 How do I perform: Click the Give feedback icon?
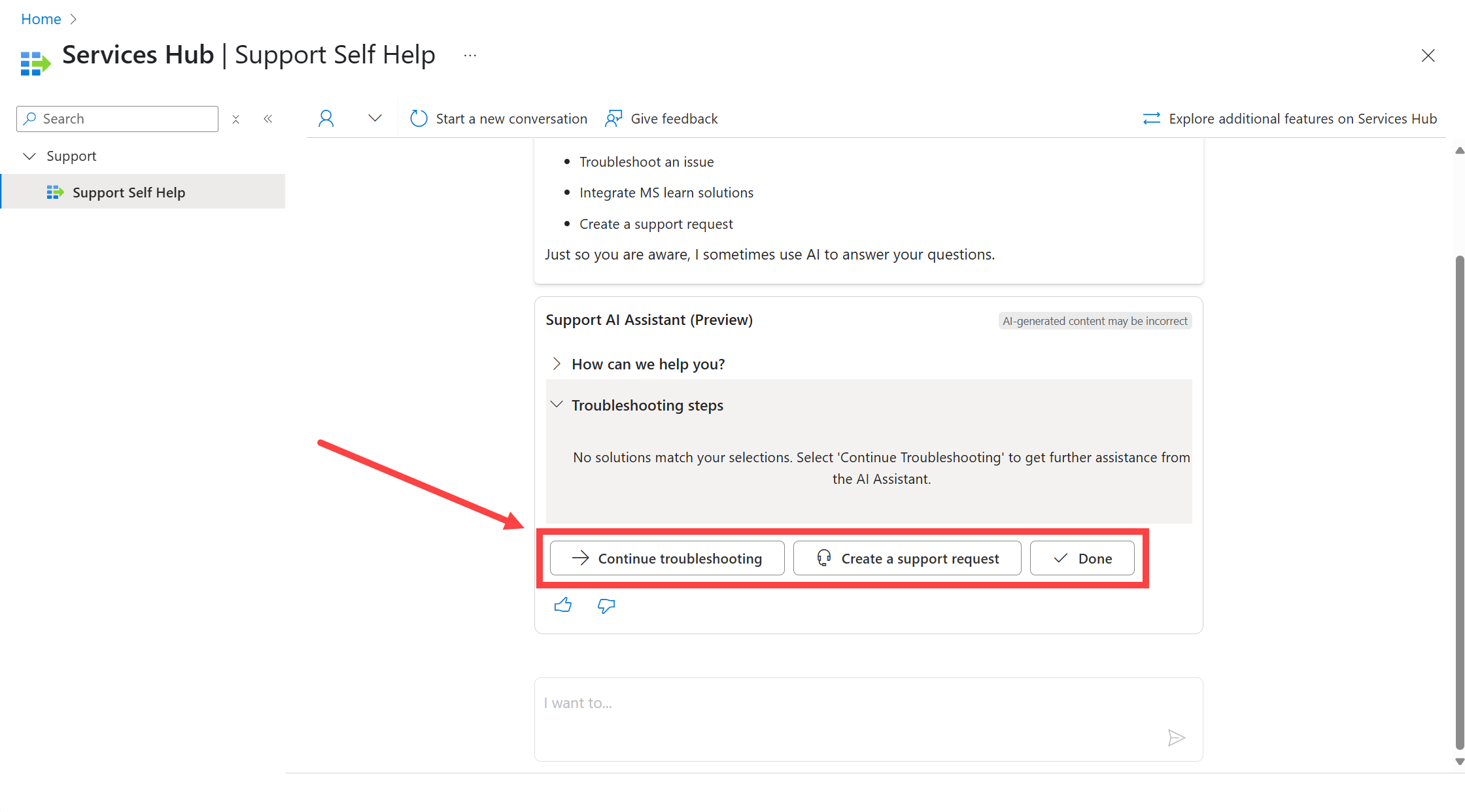613,118
